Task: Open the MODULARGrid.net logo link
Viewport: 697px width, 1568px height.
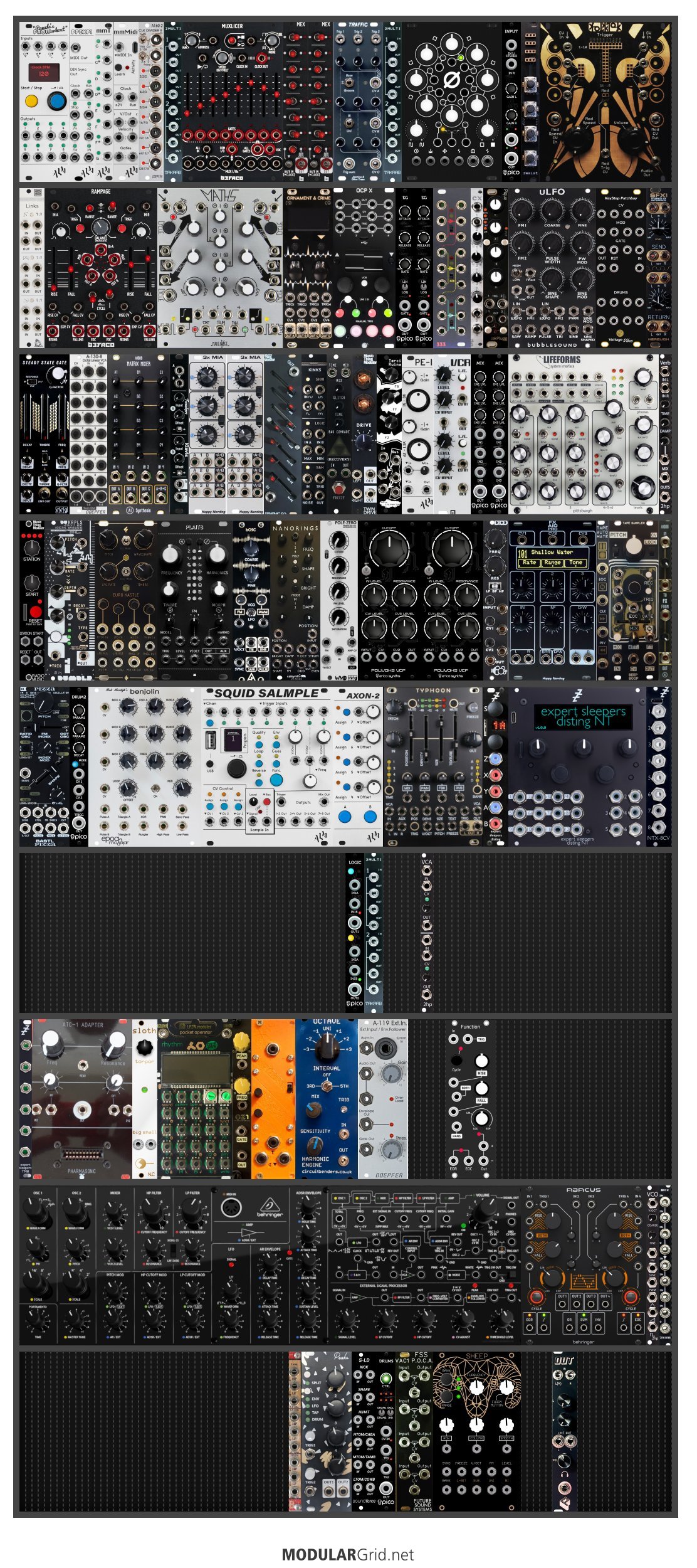Action: click(348, 1554)
